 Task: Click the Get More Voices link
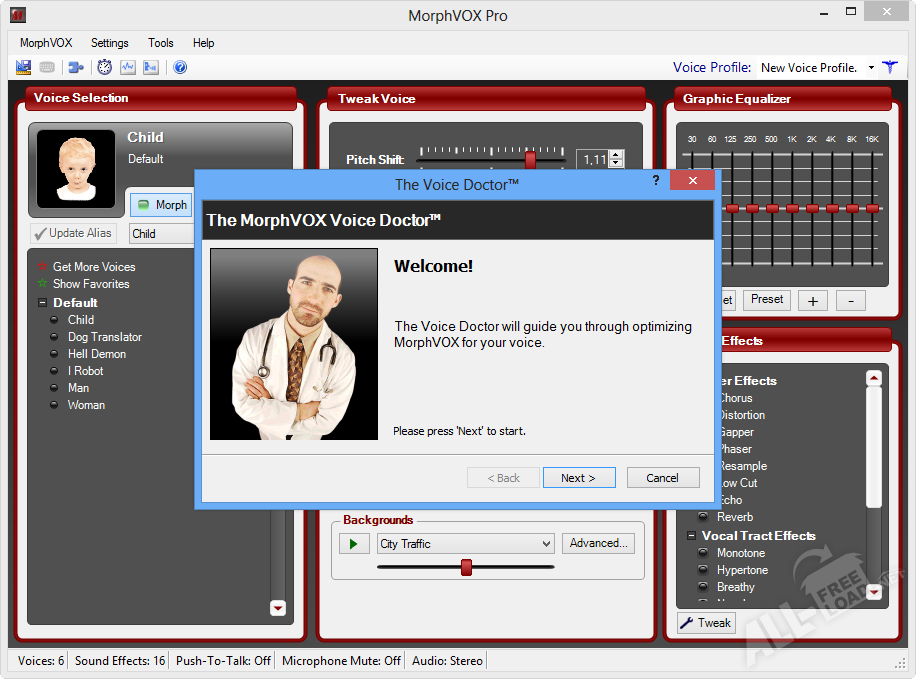(93, 267)
